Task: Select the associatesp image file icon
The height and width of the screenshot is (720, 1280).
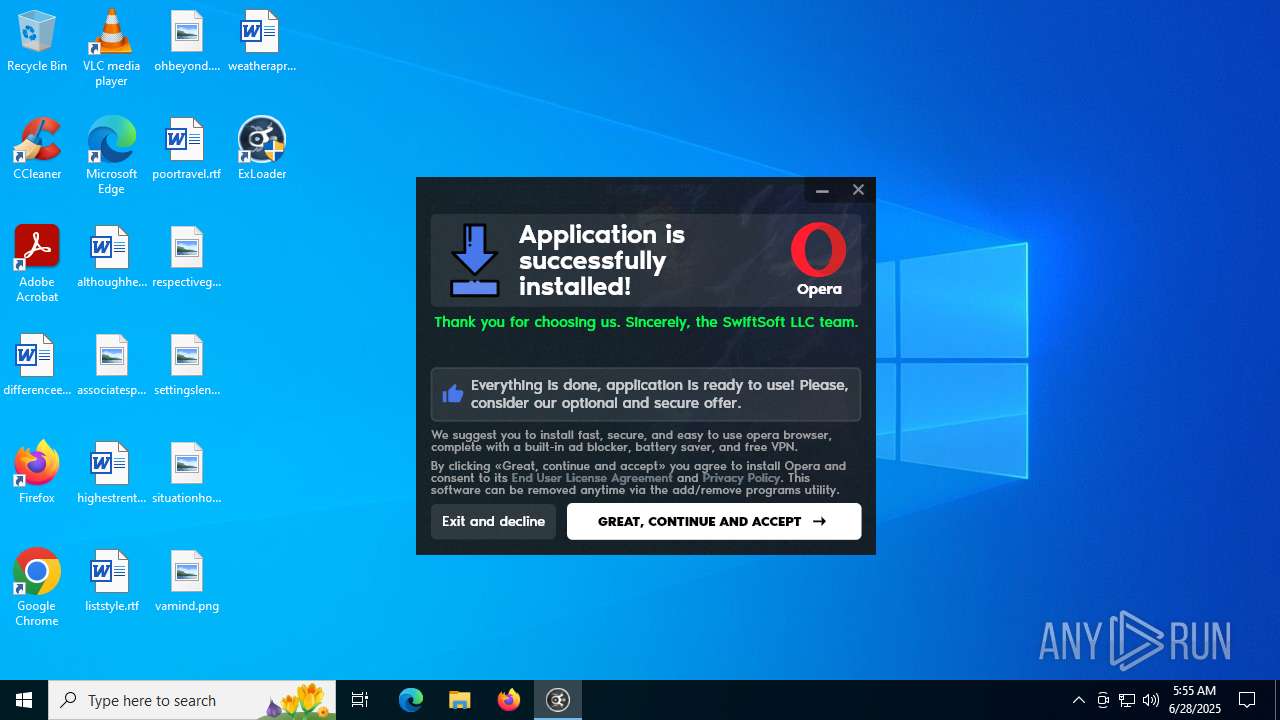Action: point(111,365)
